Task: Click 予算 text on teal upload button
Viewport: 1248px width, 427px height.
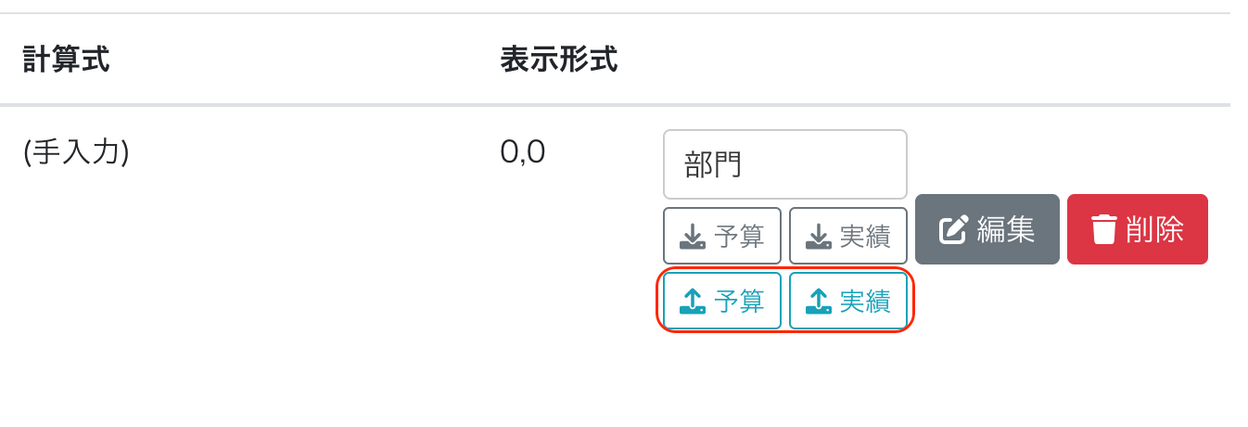Action: 740,301
